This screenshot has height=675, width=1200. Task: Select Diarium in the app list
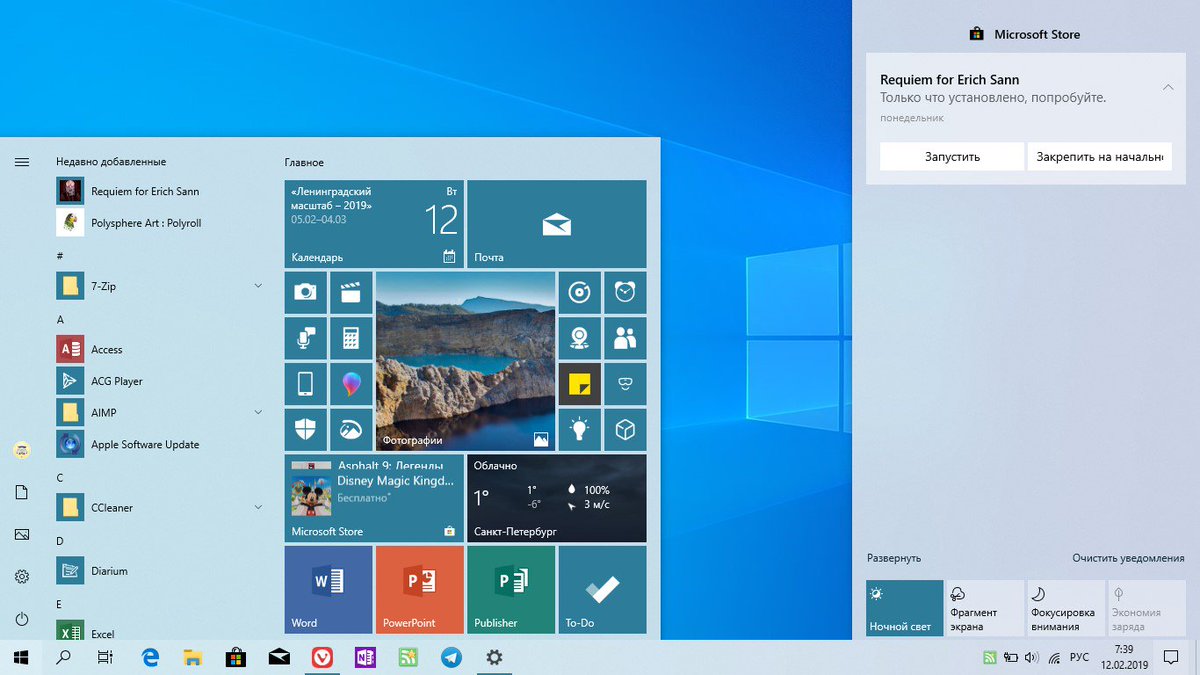pos(160,571)
